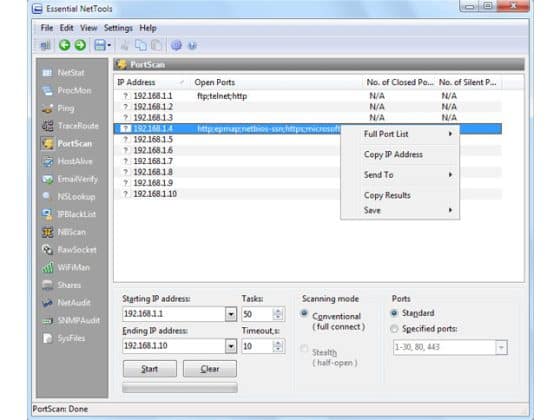Viewport: 560px width, 420px height.
Task: Open the File menu
Action: click(x=47, y=28)
